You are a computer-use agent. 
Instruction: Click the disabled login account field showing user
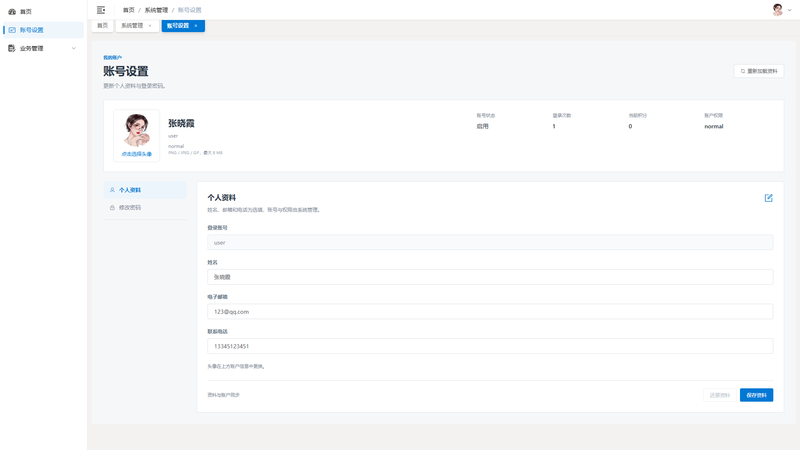pos(490,242)
